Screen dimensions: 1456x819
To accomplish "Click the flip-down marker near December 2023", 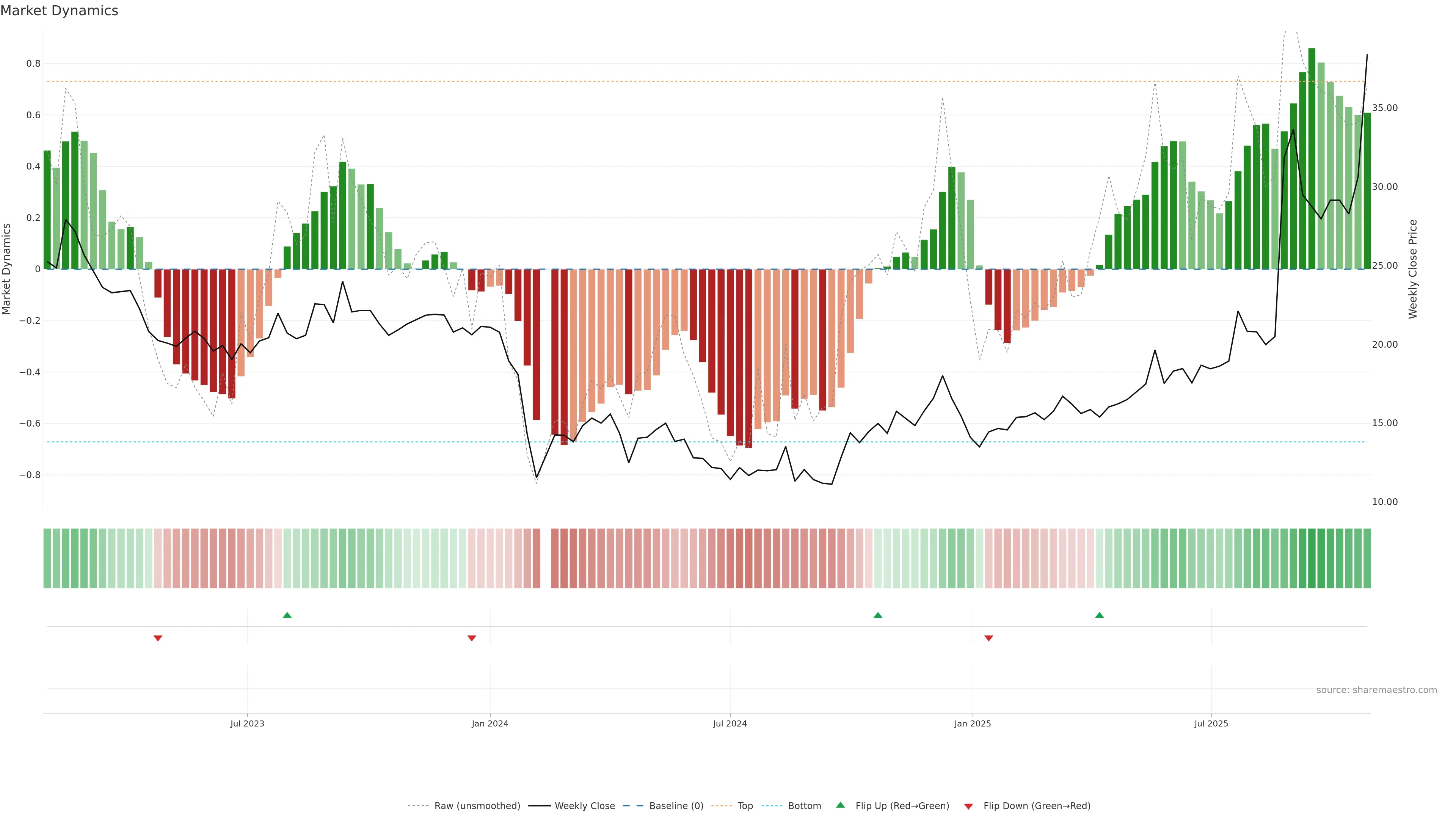I will (472, 638).
